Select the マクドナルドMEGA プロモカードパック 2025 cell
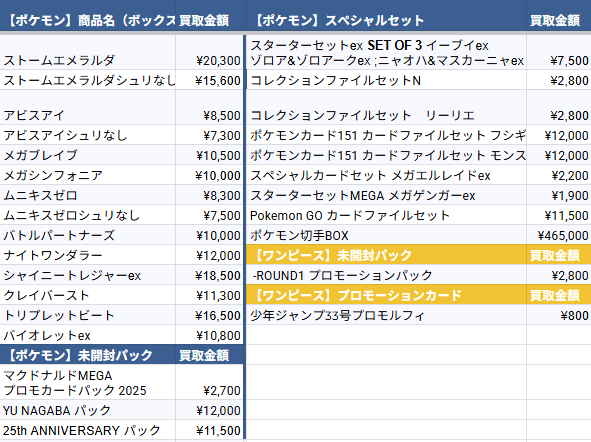This screenshot has width=591, height=442. pos(87,382)
